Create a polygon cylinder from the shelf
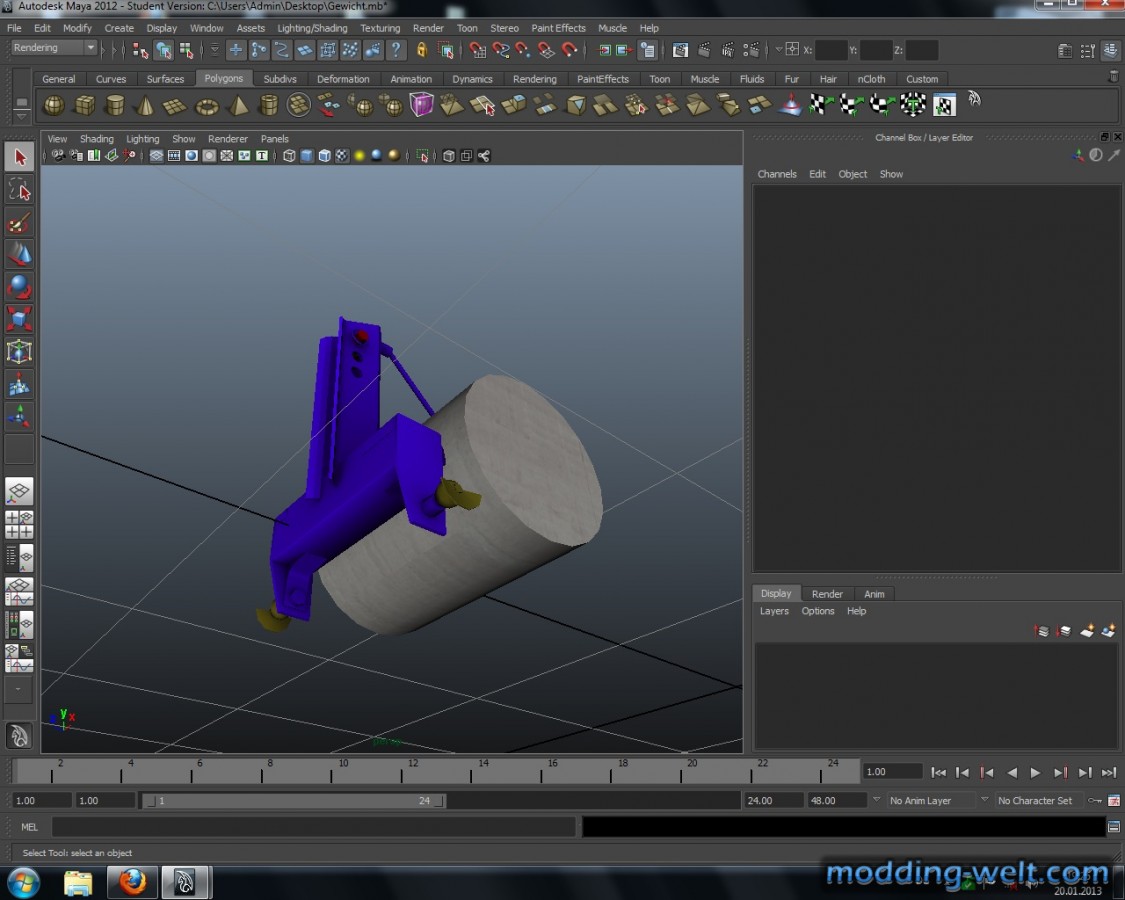Viewport: 1125px width, 900px height. tap(115, 106)
